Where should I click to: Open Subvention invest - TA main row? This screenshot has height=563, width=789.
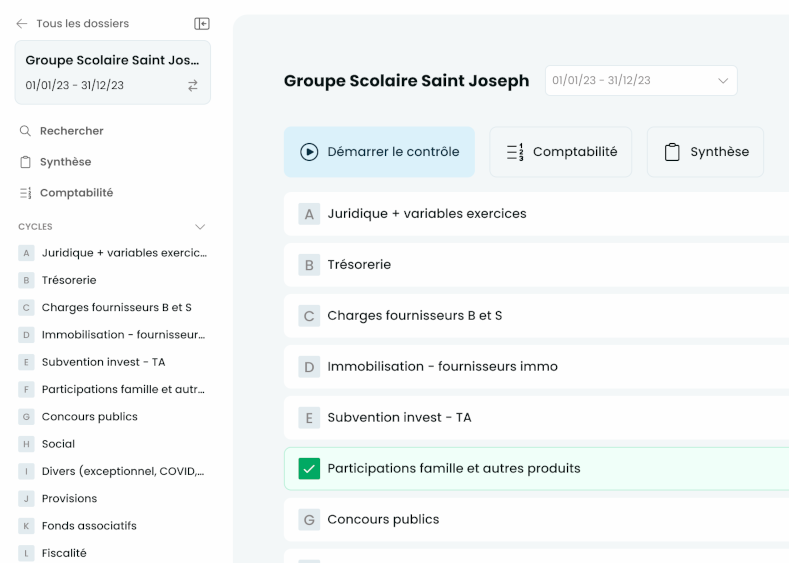pyautogui.click(x=399, y=418)
